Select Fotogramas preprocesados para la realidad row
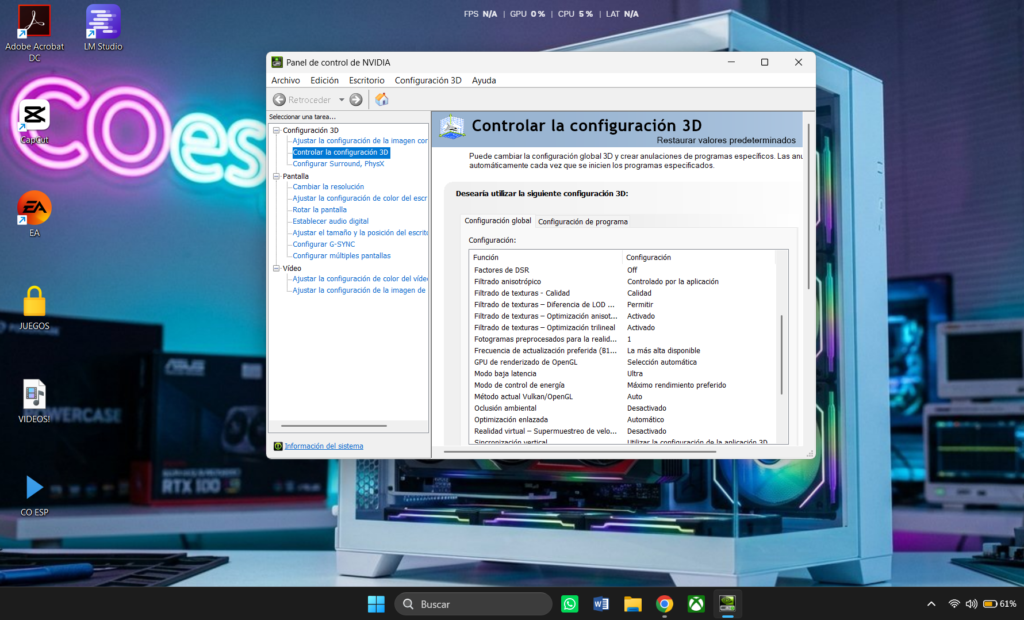This screenshot has width=1024, height=620. click(x=622, y=339)
